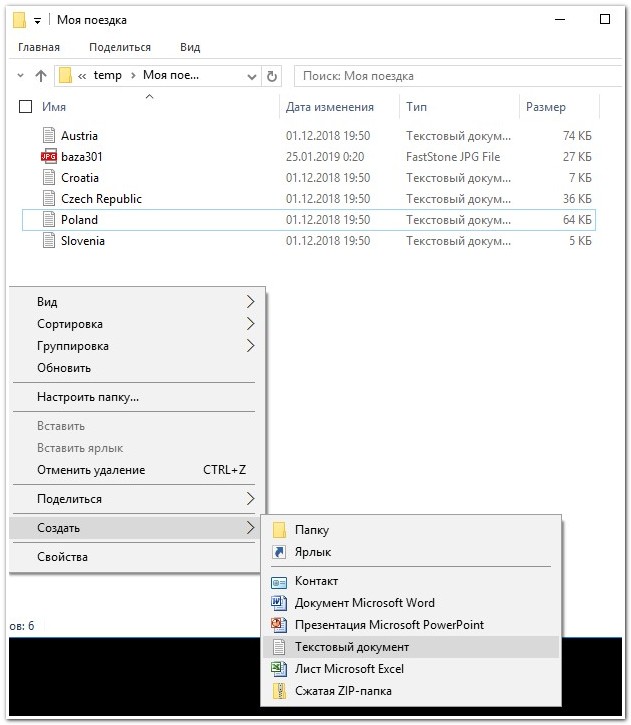Image resolution: width=631 pixels, height=725 pixels.
Task: Click the Excel sheet icon in submenu
Action: [279, 669]
